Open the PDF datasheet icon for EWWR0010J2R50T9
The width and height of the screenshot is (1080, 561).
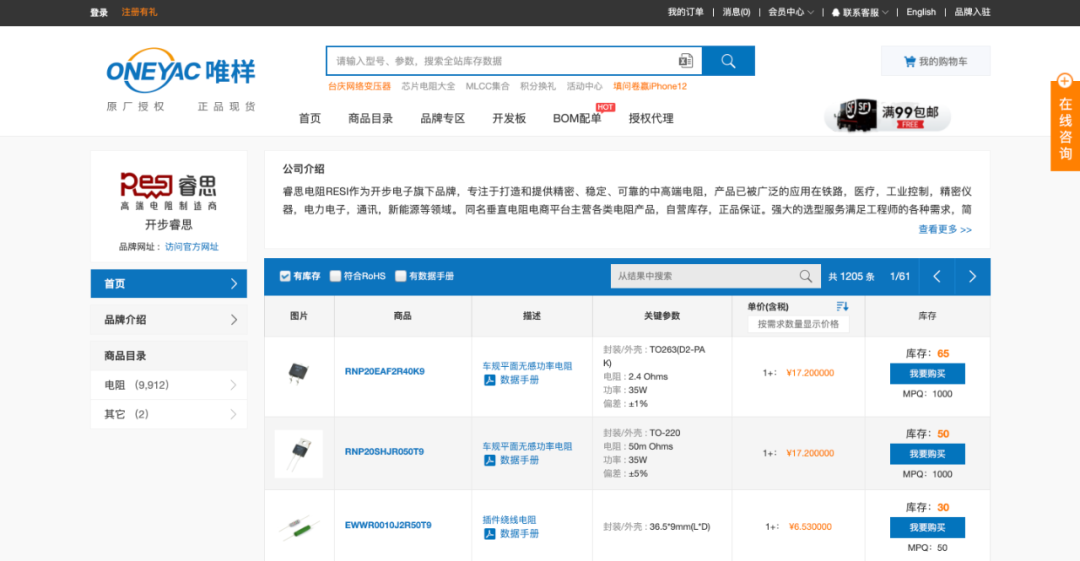coord(489,533)
